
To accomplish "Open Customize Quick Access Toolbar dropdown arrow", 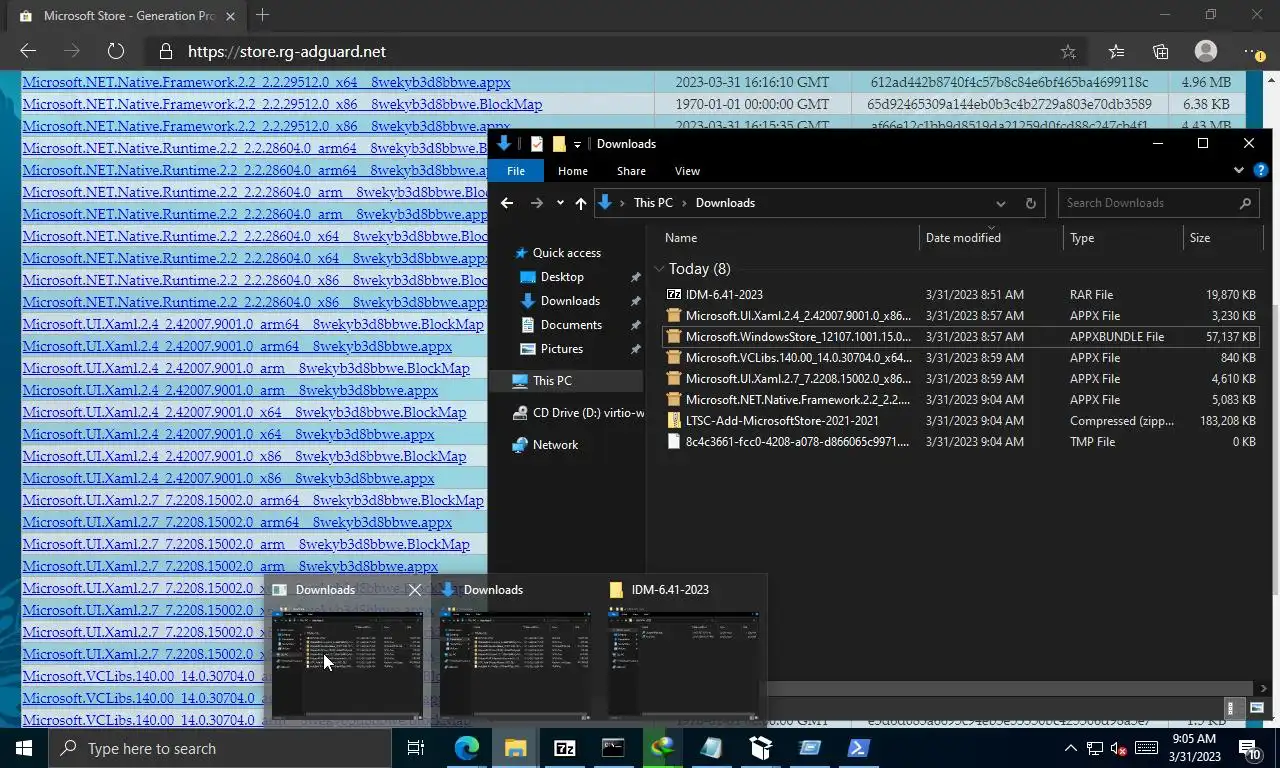I will (x=577, y=145).
